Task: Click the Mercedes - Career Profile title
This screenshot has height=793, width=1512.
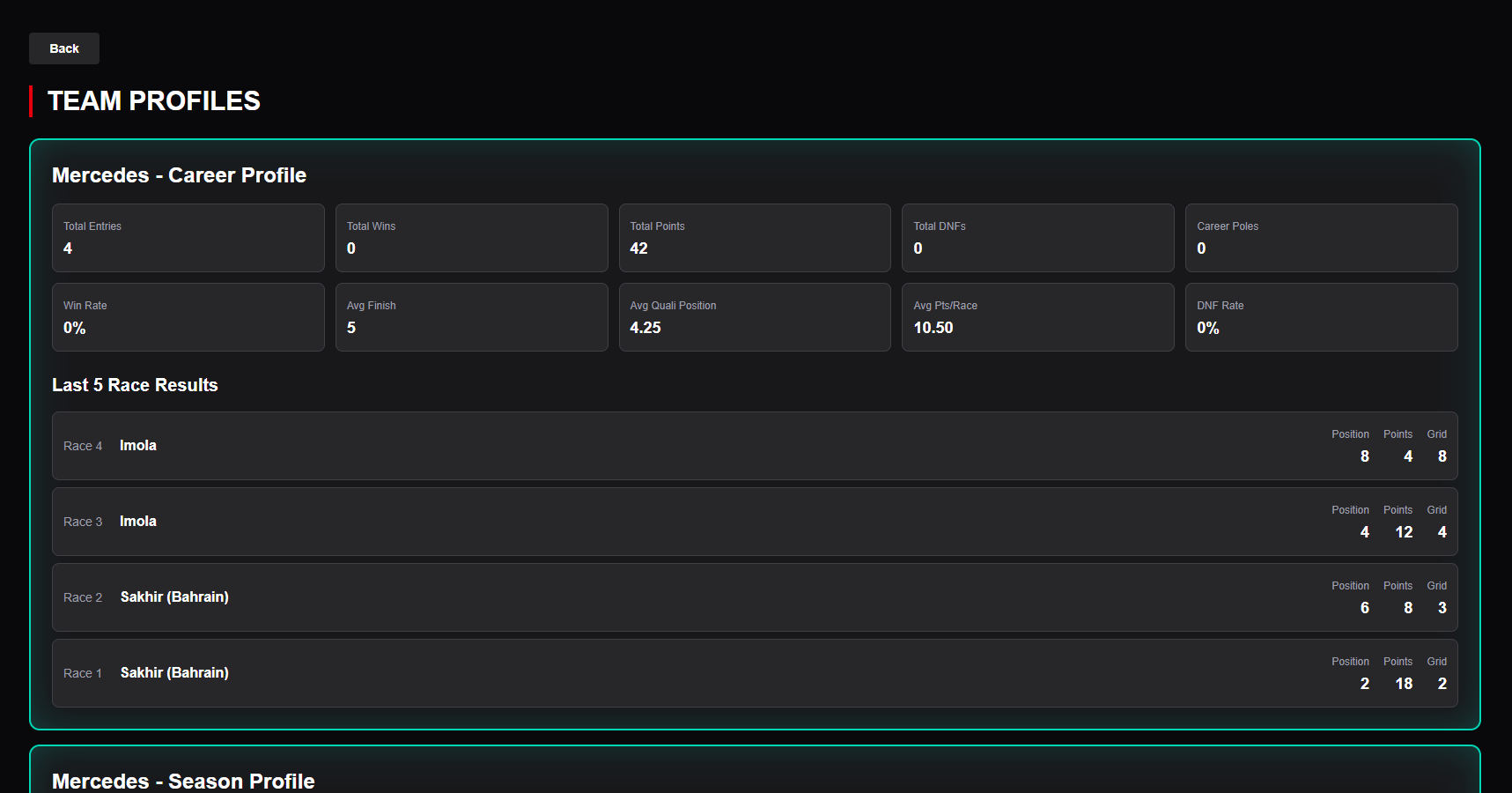Action: click(179, 175)
